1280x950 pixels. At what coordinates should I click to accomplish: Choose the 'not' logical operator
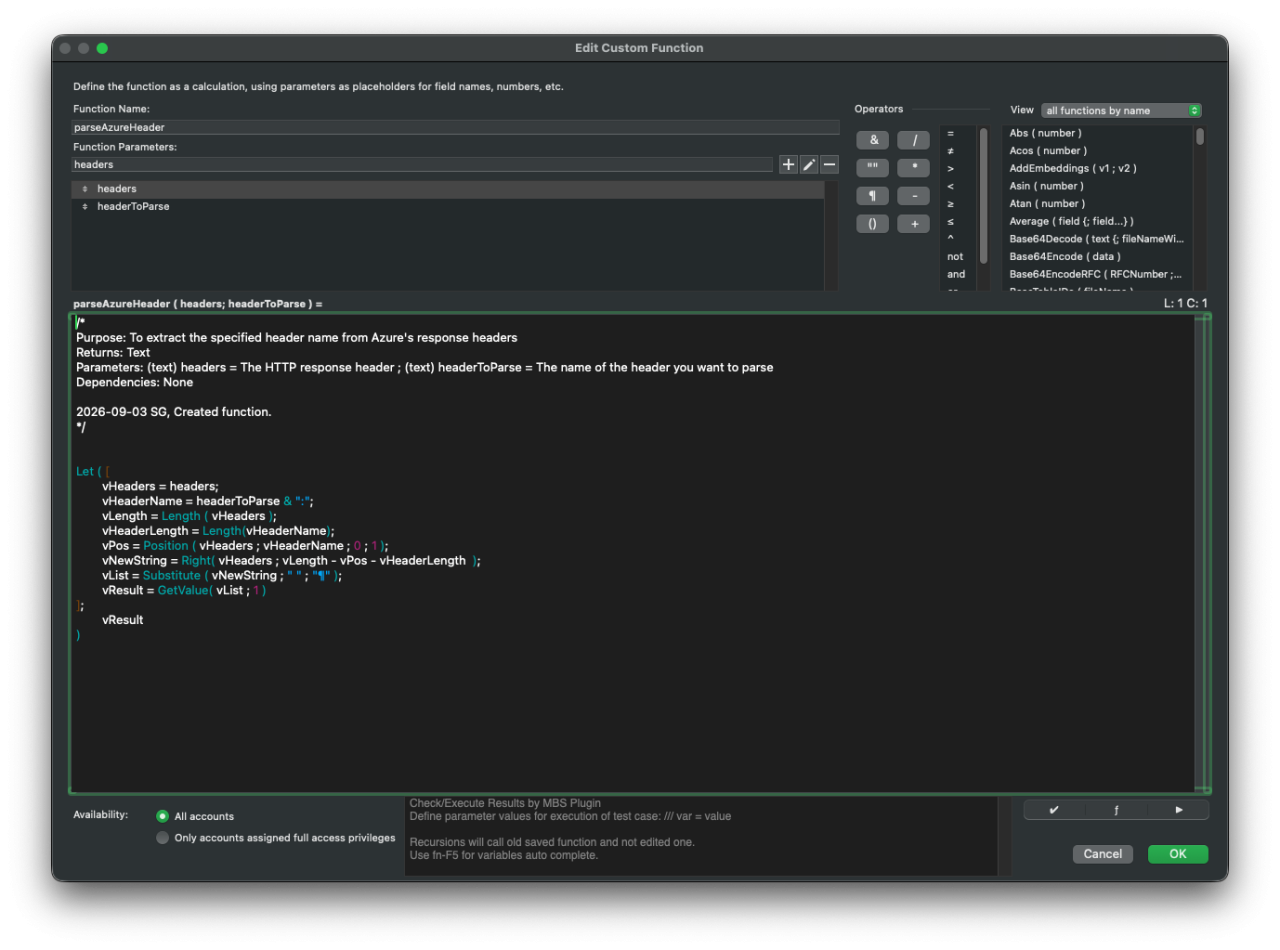point(956,257)
